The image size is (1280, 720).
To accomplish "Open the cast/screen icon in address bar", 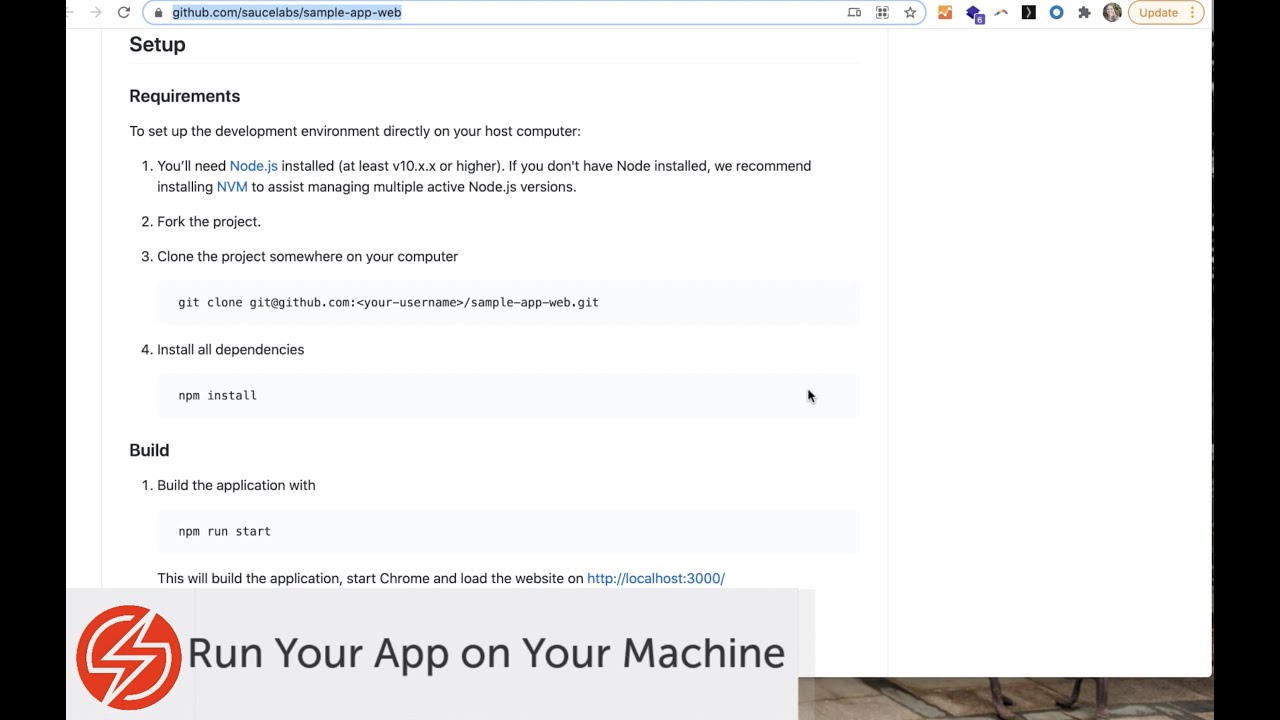I will point(854,13).
